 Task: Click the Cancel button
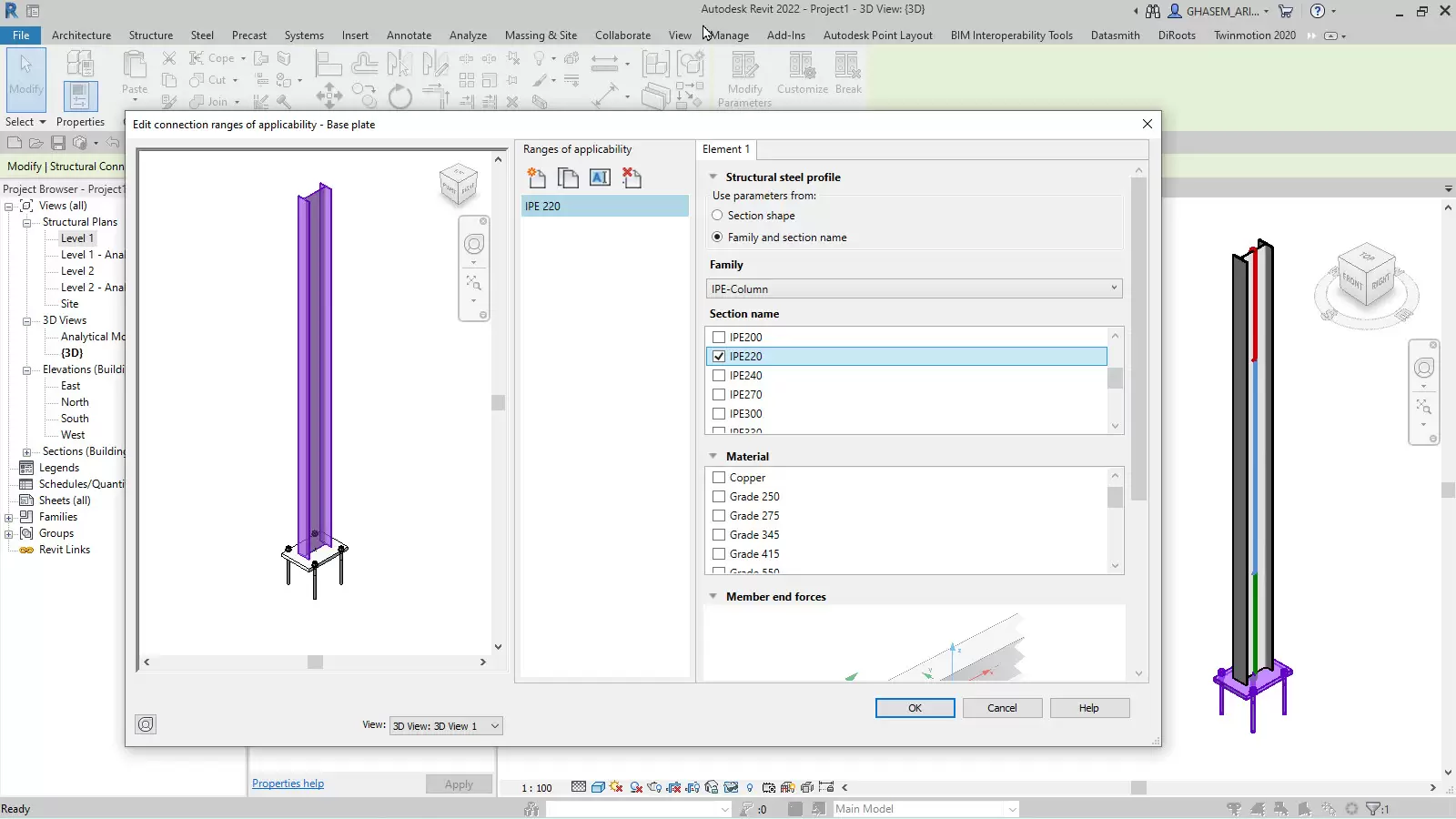coord(1002,708)
